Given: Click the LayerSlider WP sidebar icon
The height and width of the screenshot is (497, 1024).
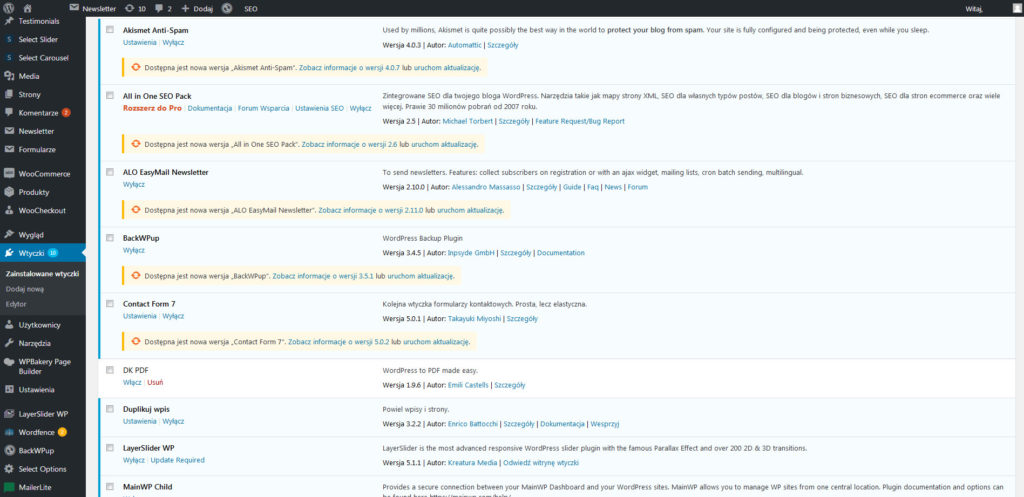Looking at the screenshot, I should [x=8, y=414].
